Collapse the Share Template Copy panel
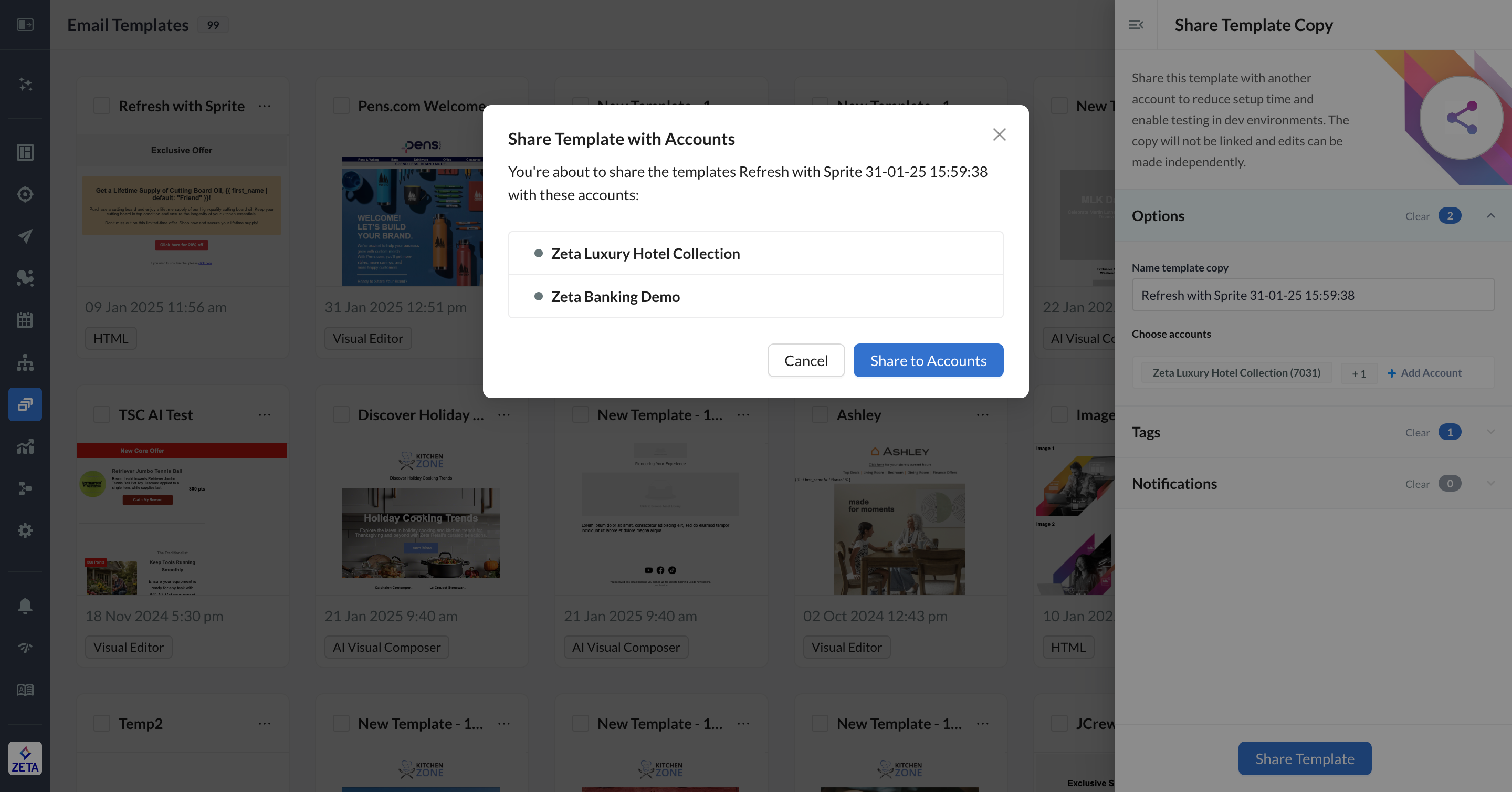The height and width of the screenshot is (792, 1512). [x=1136, y=25]
